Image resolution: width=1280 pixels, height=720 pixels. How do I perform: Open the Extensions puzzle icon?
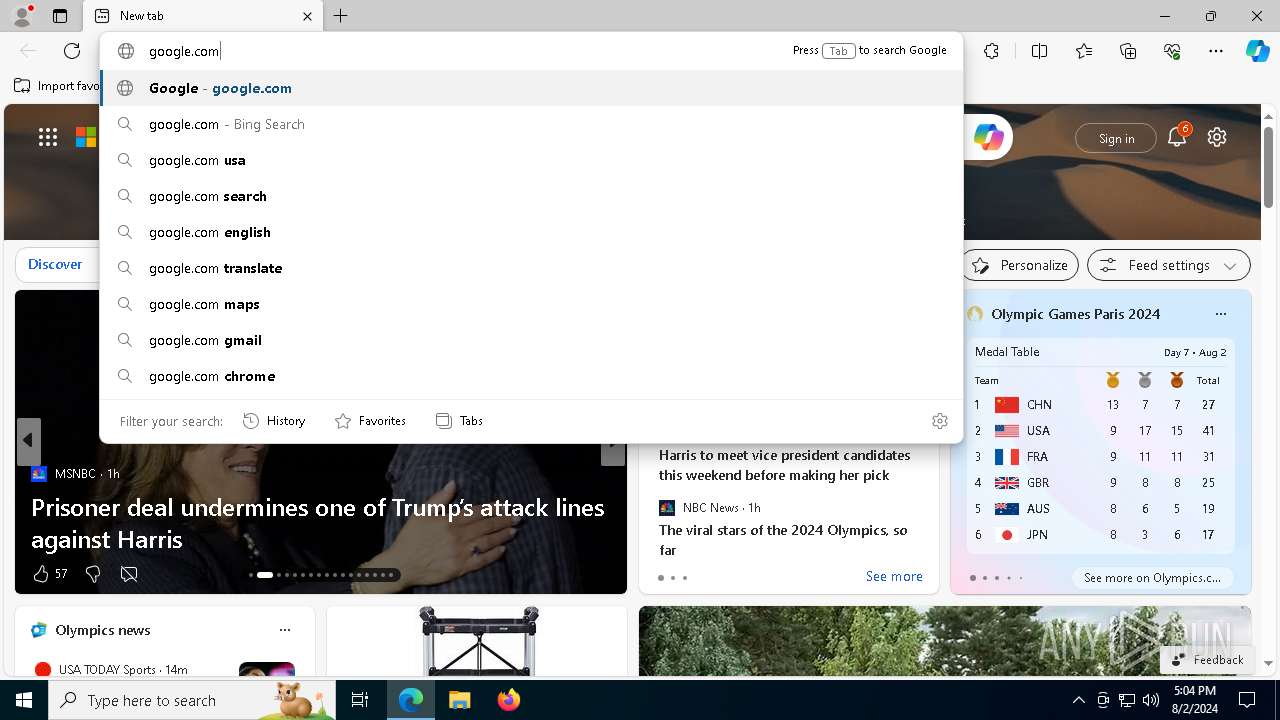pos(991,51)
